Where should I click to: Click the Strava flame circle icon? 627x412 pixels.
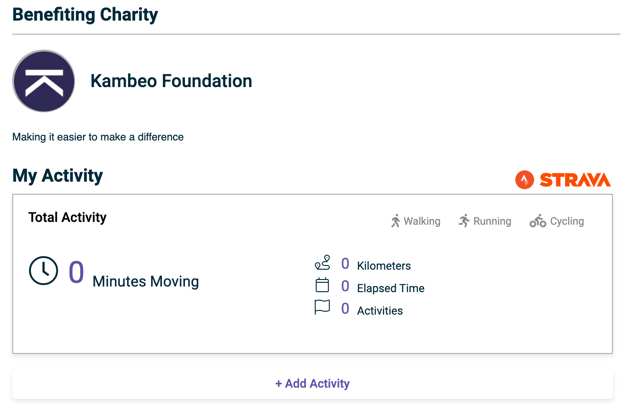[524, 180]
